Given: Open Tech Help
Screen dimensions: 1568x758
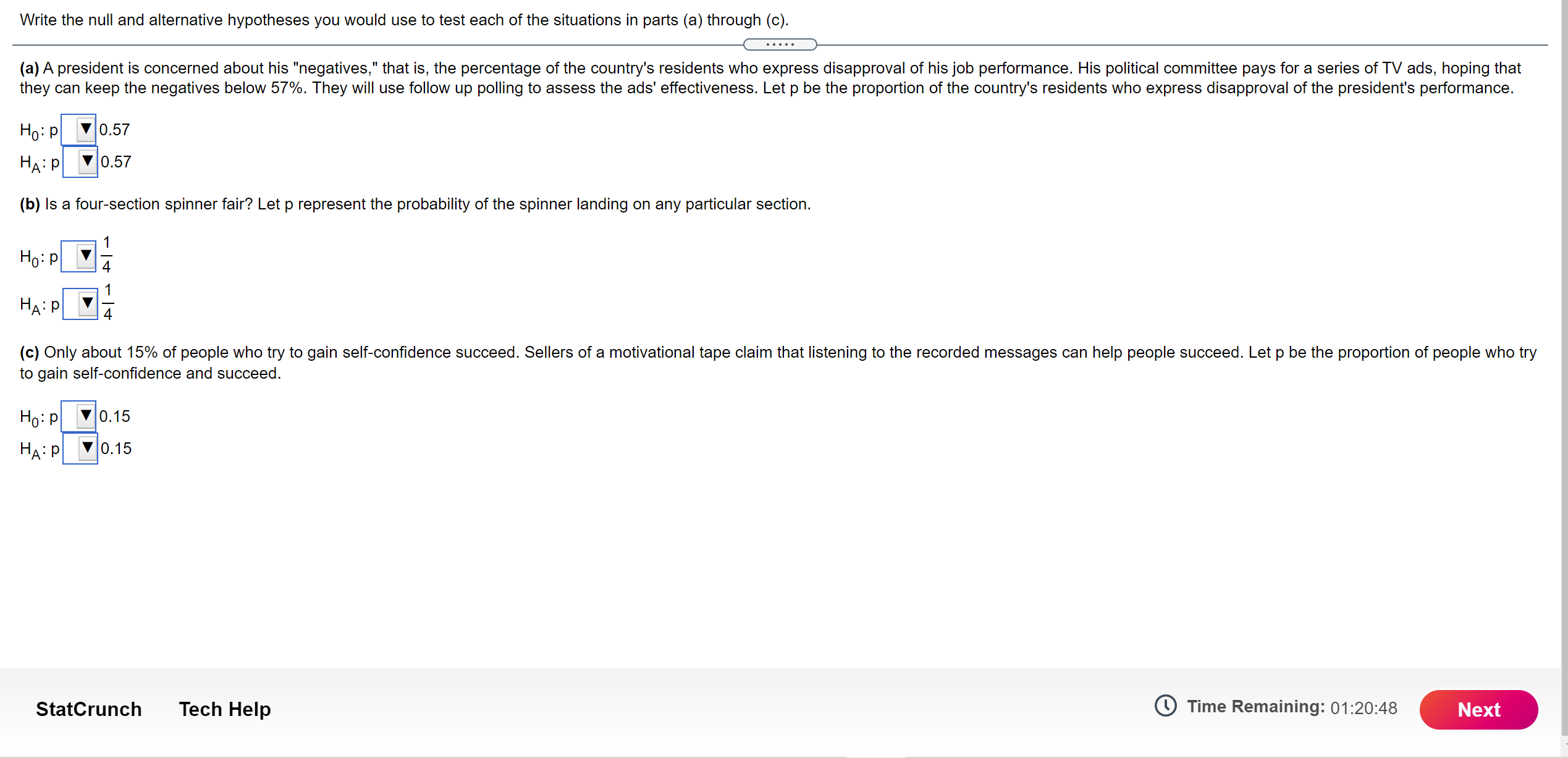Looking at the screenshot, I should click(224, 709).
